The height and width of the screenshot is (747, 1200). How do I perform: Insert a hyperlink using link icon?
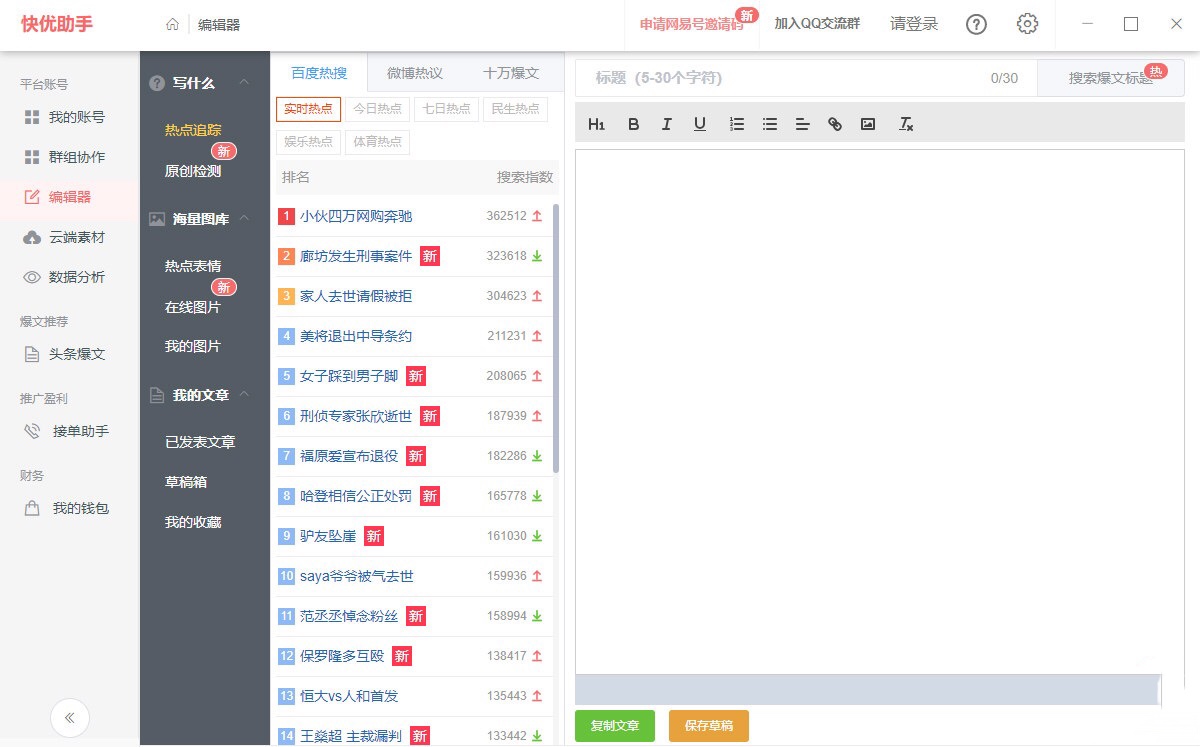[x=835, y=124]
